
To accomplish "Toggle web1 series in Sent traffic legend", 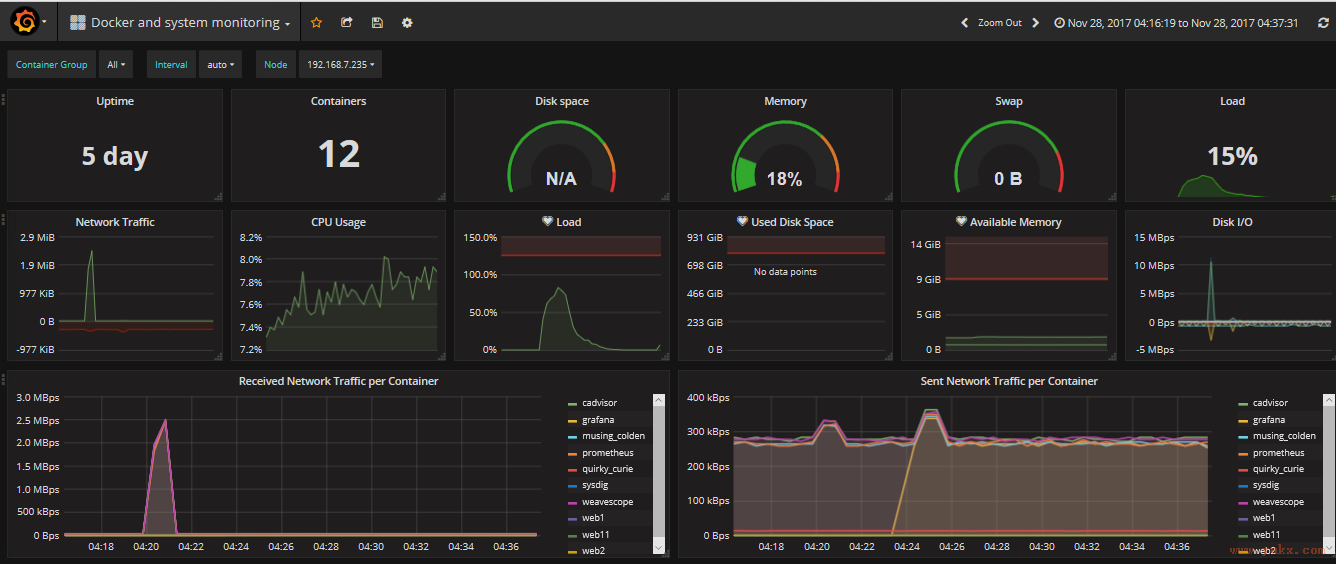I will (1264, 518).
